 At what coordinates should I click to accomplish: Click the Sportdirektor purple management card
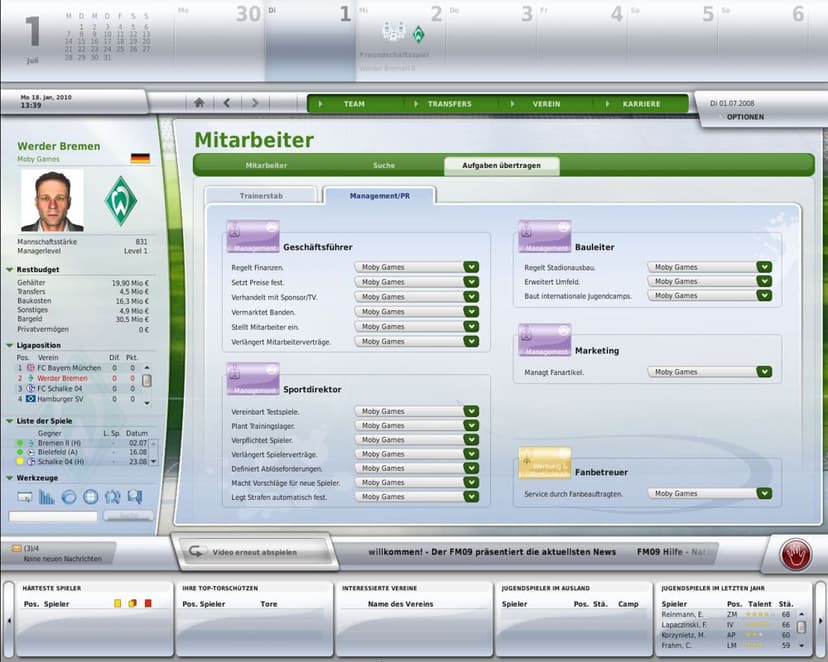pyautogui.click(x=253, y=379)
